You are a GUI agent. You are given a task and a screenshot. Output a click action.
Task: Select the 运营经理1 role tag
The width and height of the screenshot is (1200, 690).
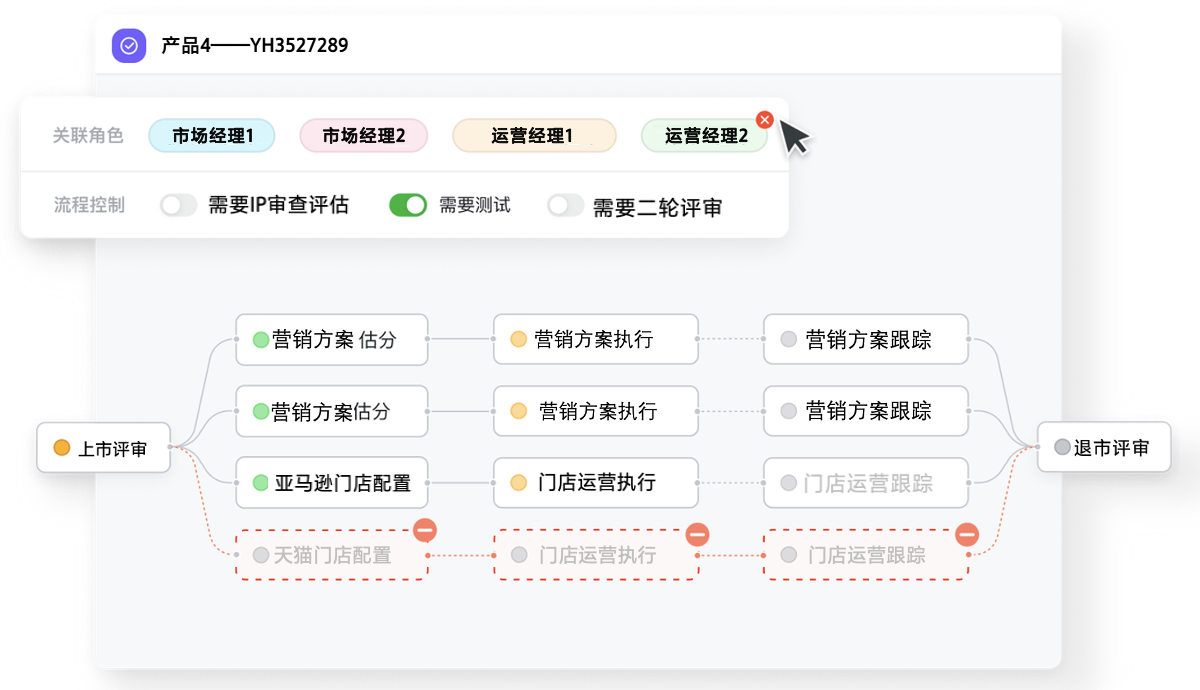point(532,136)
